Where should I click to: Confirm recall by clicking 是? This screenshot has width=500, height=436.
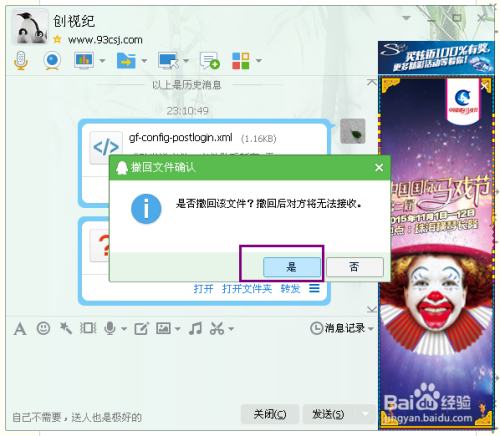[x=292, y=267]
